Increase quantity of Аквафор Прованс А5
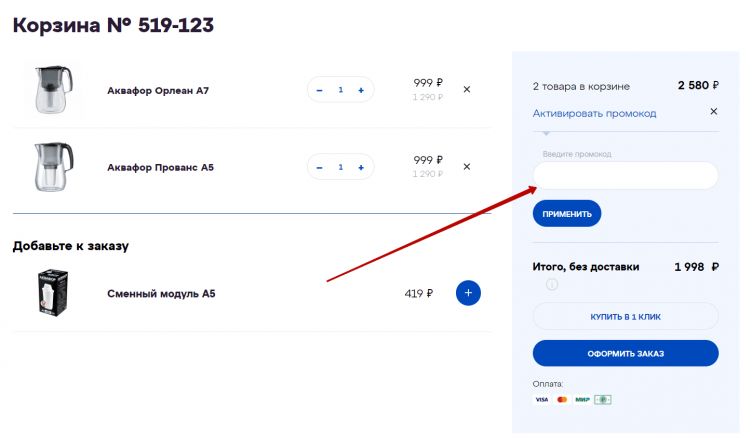Image resolution: width=752 pixels, height=438 pixels. coord(360,167)
